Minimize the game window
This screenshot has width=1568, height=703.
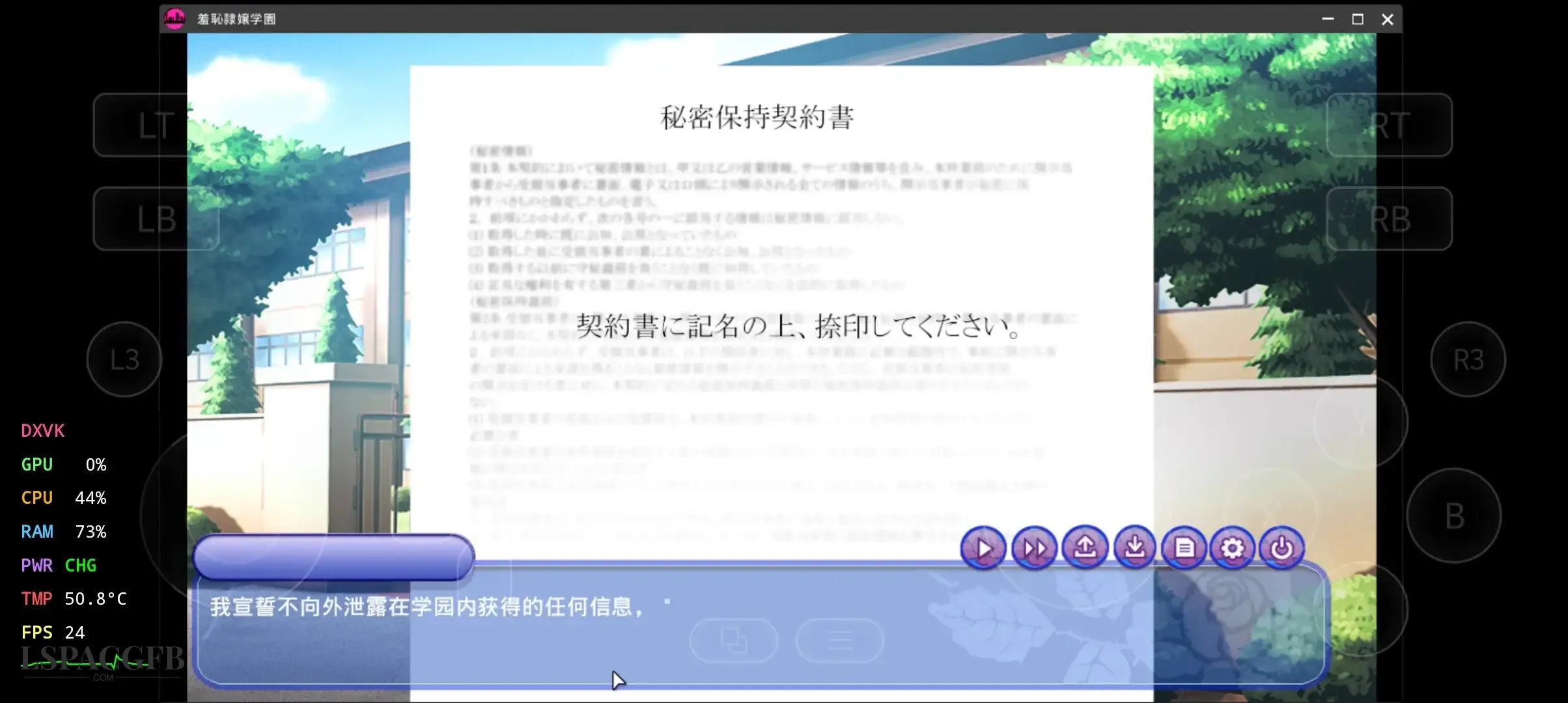1328,19
